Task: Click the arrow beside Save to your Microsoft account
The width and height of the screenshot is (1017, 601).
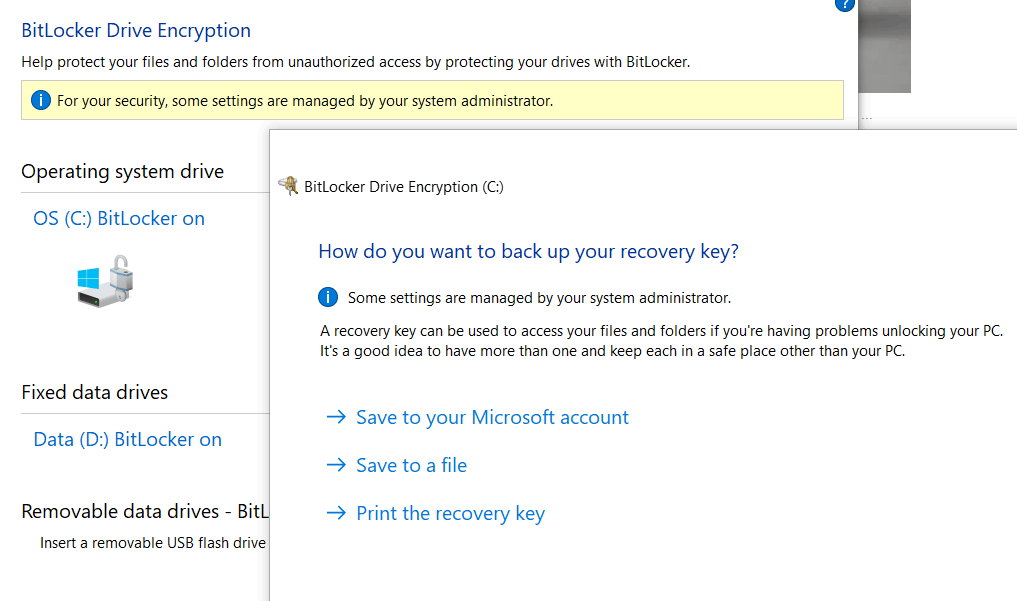Action: [x=336, y=417]
